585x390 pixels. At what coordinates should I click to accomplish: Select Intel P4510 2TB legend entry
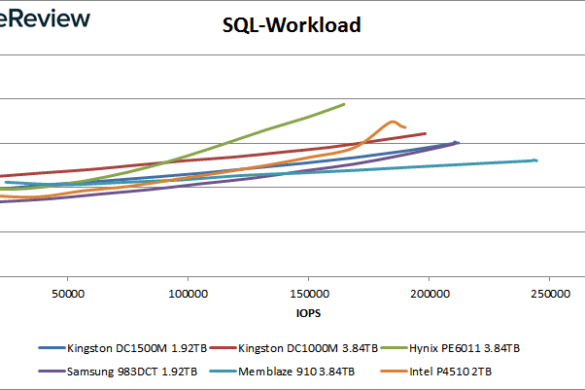pyautogui.click(x=436, y=372)
